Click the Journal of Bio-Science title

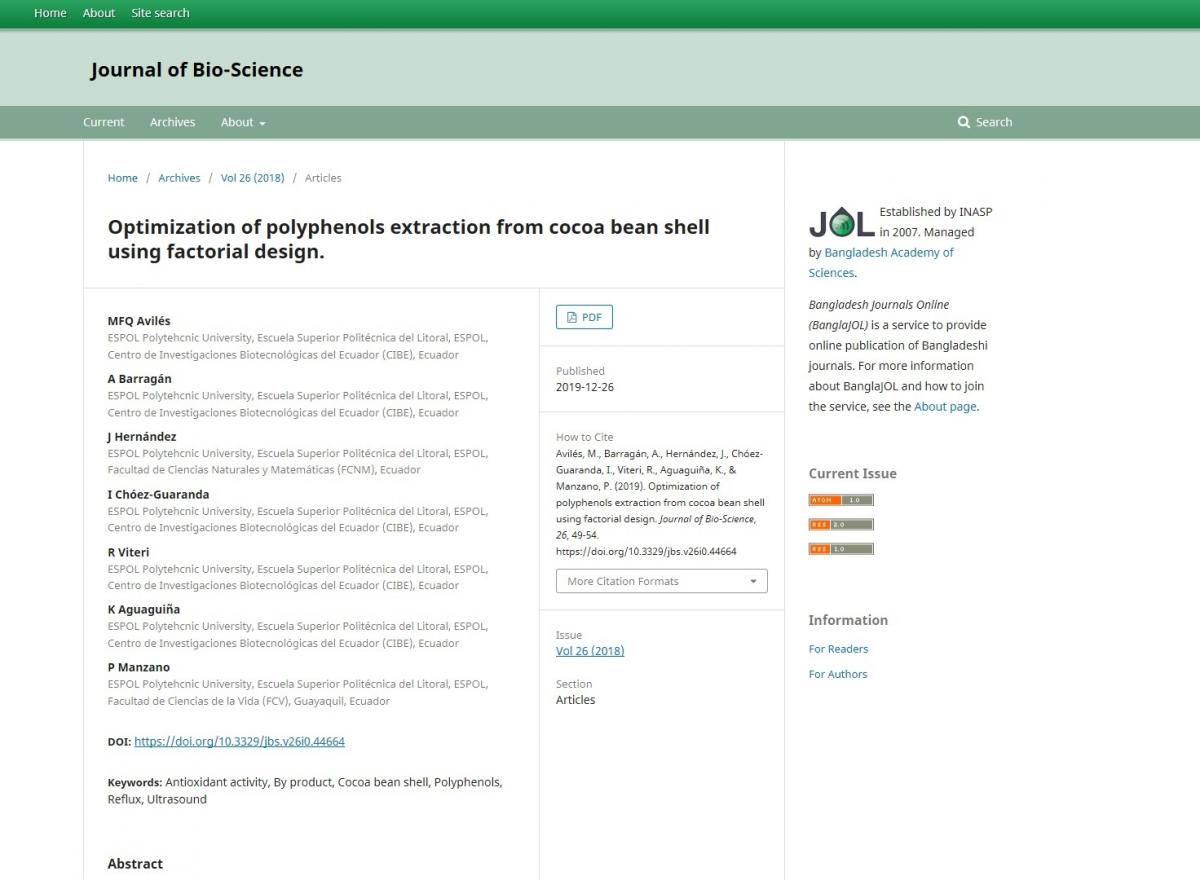coord(196,70)
